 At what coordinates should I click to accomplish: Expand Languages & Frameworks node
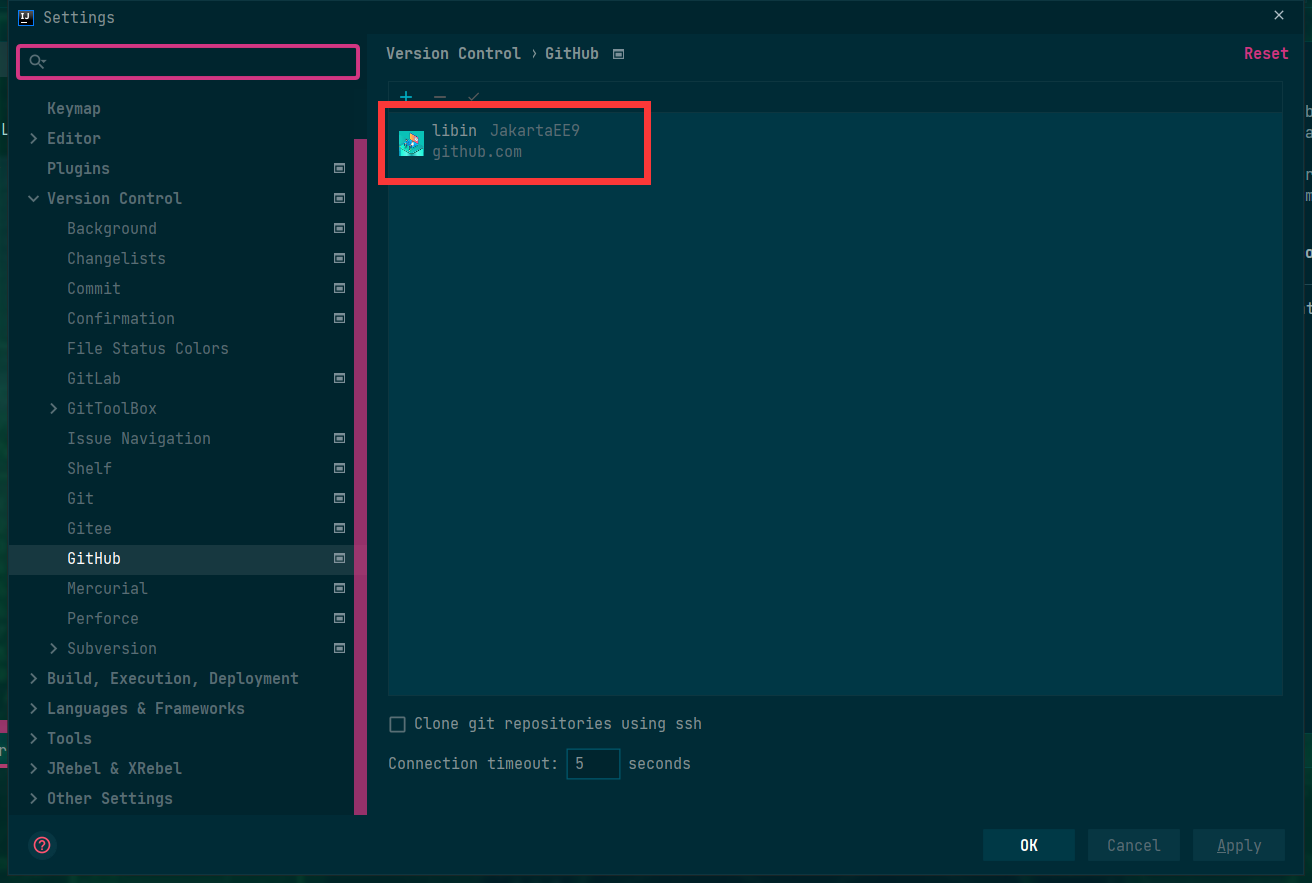pyautogui.click(x=34, y=708)
